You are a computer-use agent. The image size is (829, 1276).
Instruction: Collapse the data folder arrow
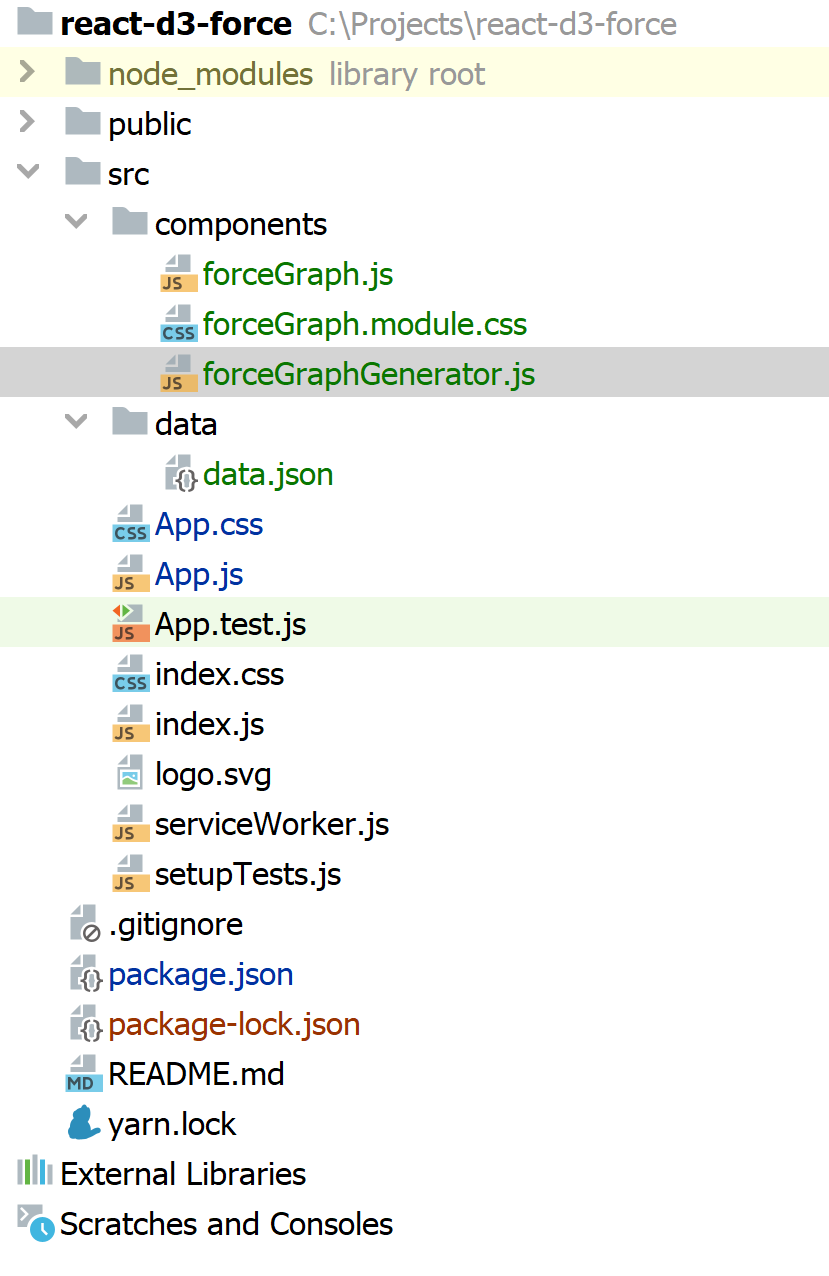[x=76, y=422]
